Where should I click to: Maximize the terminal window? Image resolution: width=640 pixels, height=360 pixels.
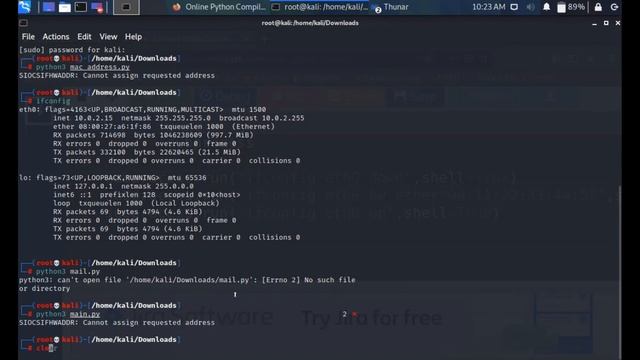606,23
